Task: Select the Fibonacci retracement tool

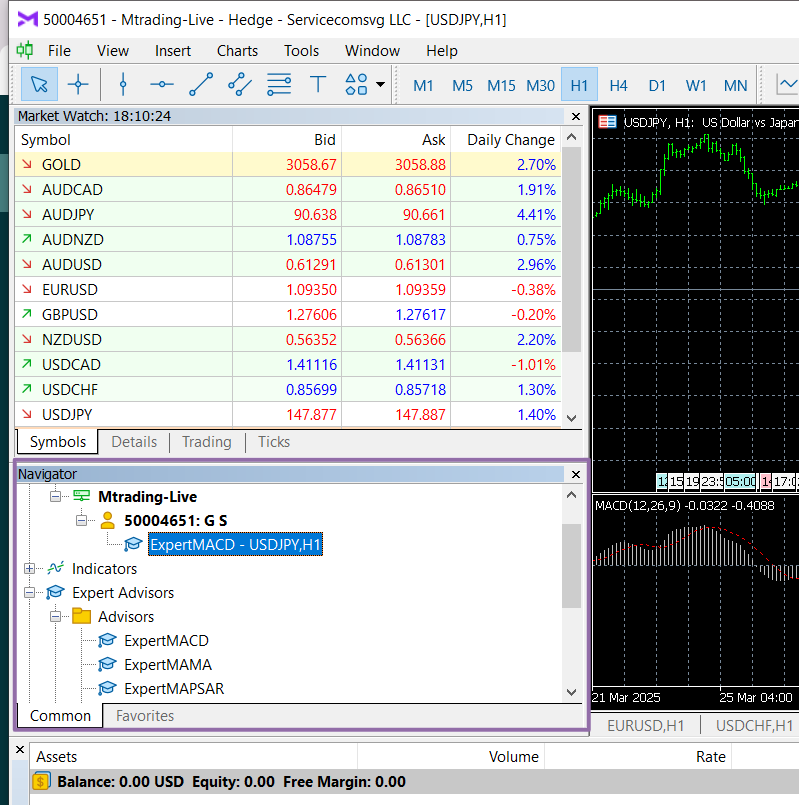Action: tap(279, 84)
